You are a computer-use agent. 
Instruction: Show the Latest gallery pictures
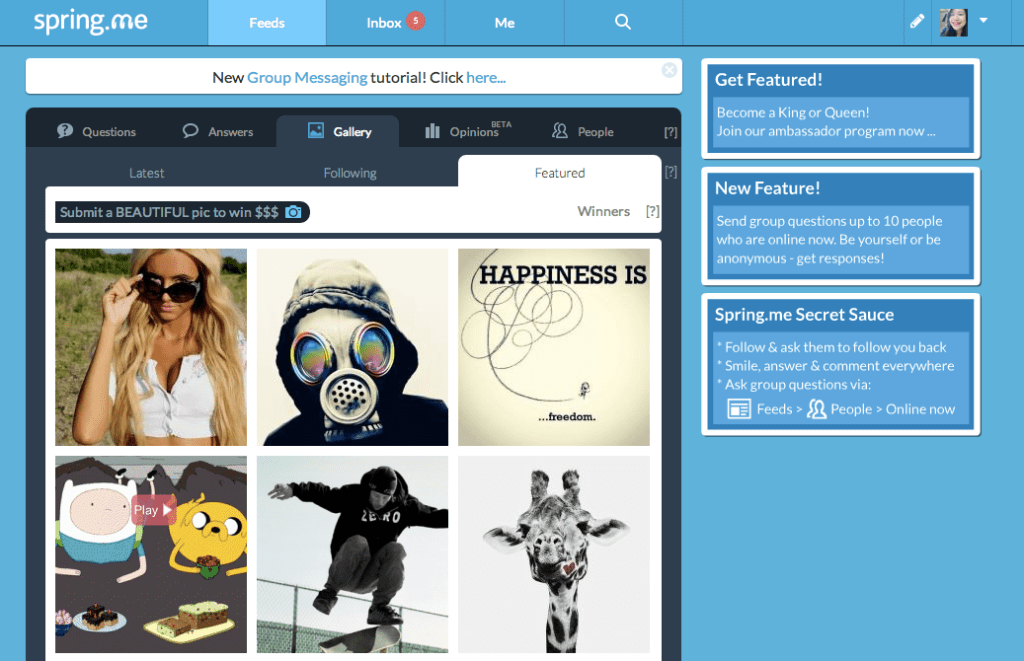coord(146,173)
